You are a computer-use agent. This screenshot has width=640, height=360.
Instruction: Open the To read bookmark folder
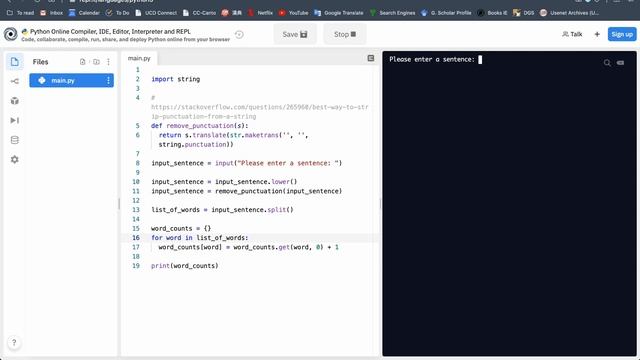pyautogui.click(x=21, y=13)
